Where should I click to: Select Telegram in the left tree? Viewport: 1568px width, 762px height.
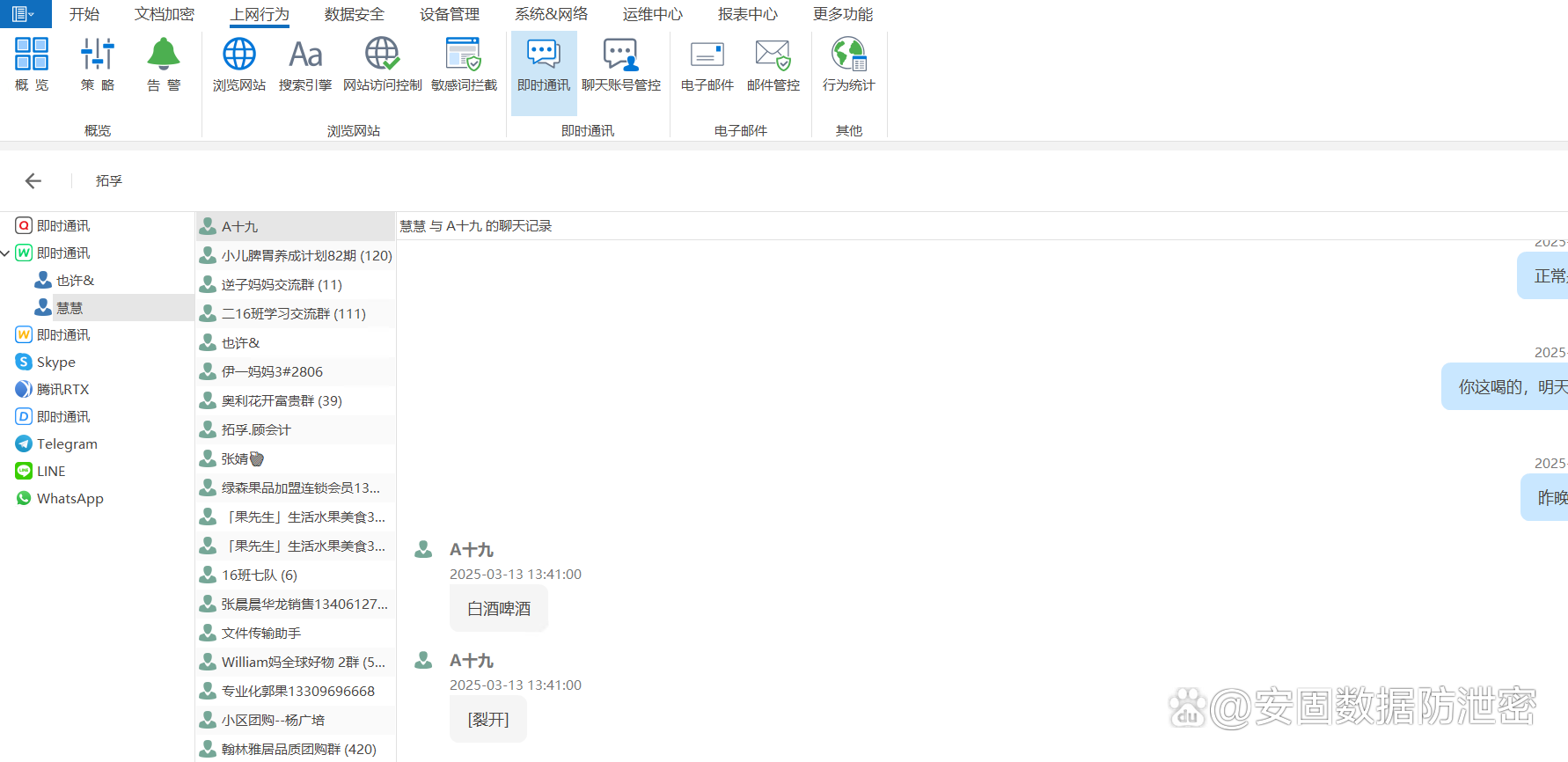click(x=67, y=444)
